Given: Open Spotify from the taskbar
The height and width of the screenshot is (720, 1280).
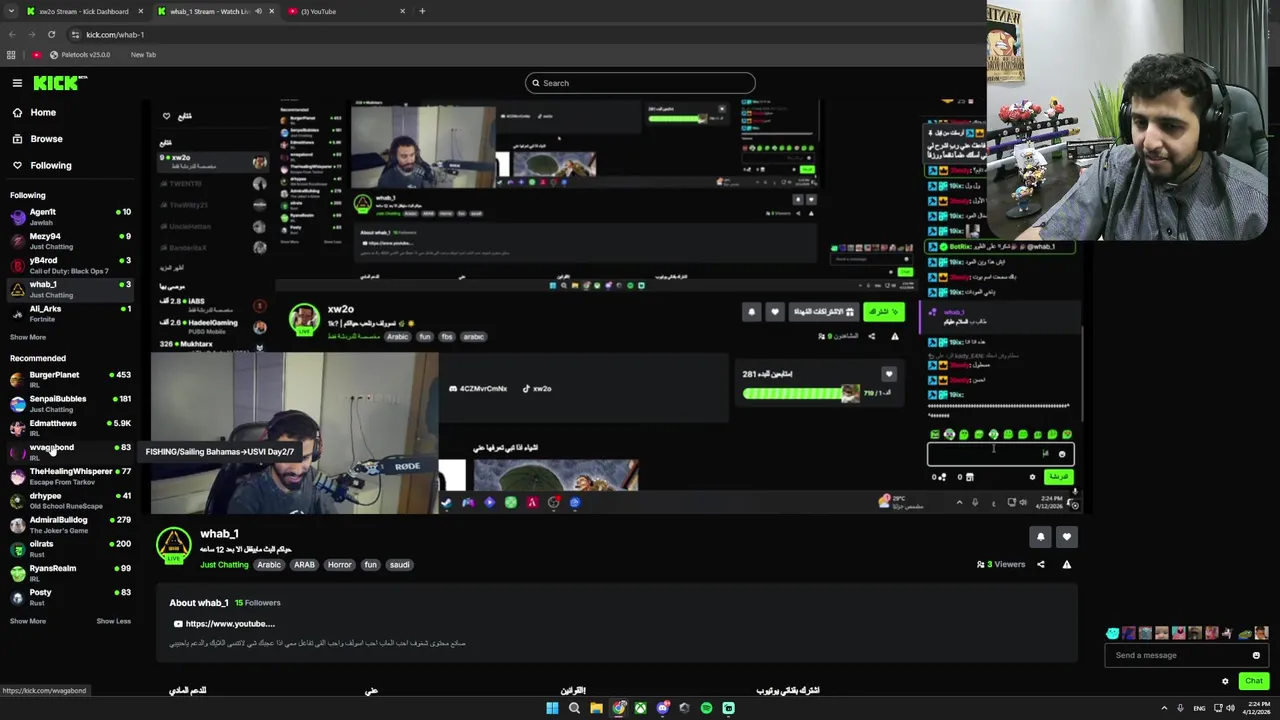Looking at the screenshot, I should pos(706,708).
